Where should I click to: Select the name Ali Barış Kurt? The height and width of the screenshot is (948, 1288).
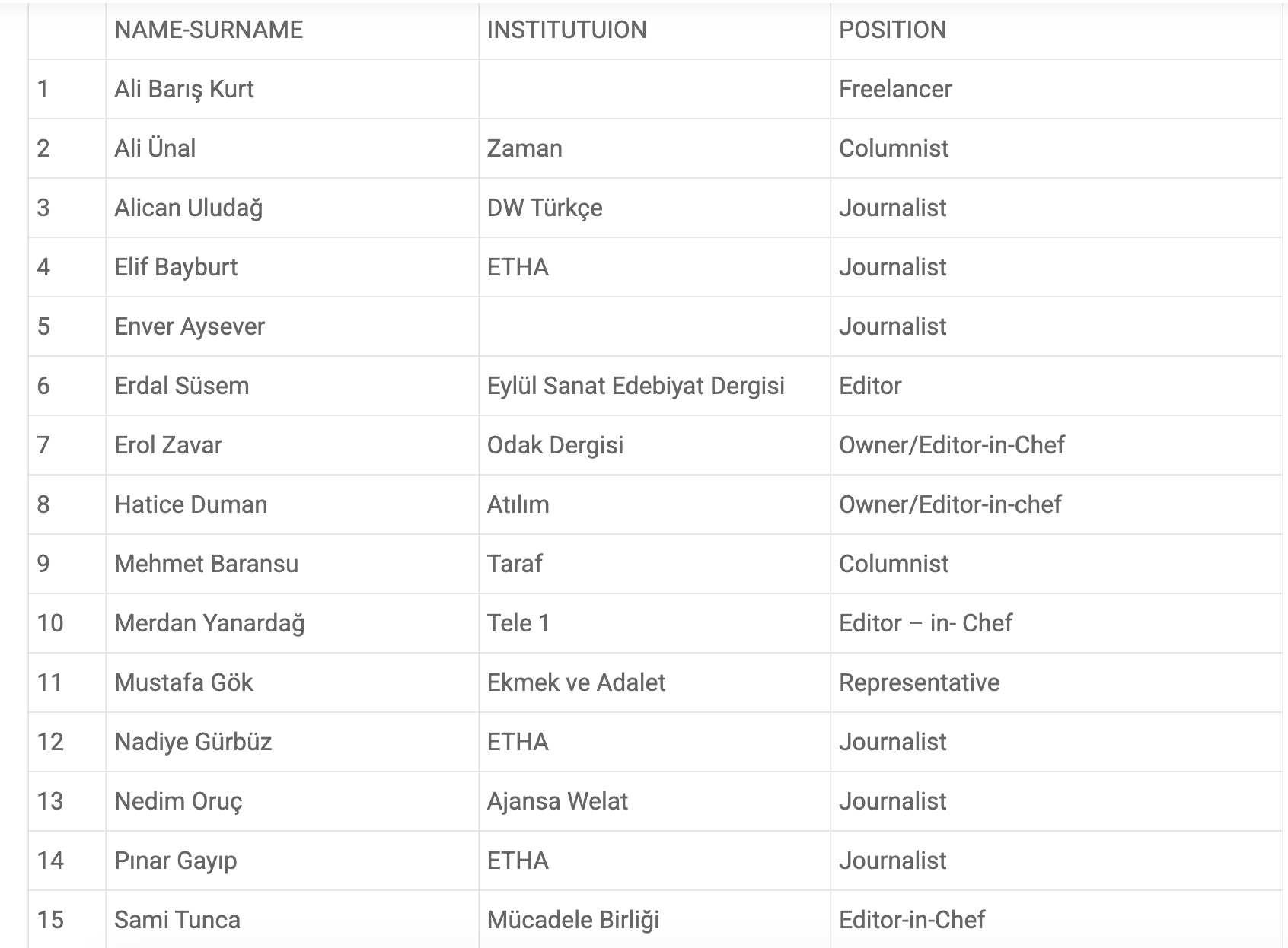[x=184, y=89]
